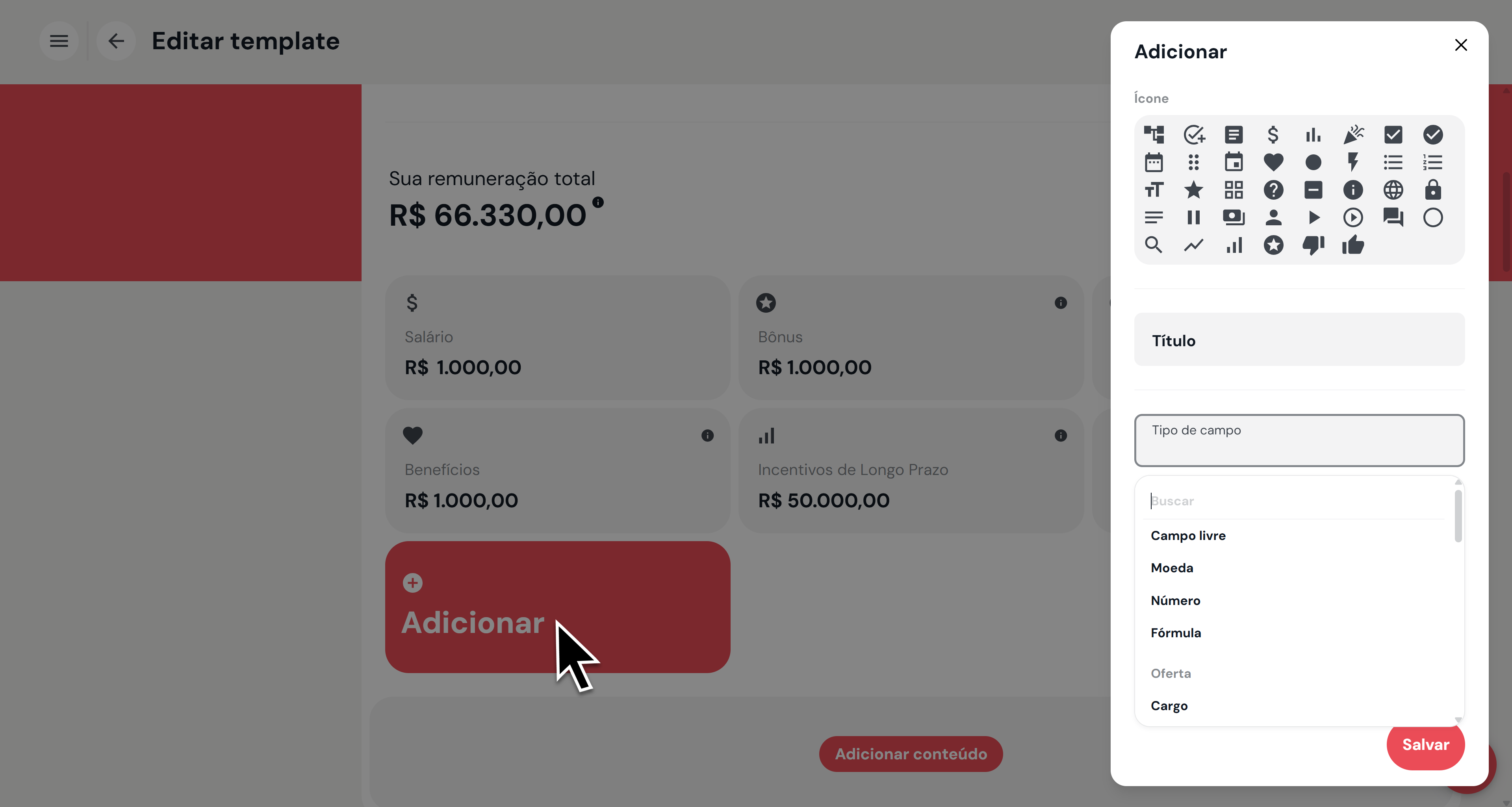Image resolution: width=1512 pixels, height=807 pixels.
Task: Pick the checked checkbox icon
Action: [1393, 135]
